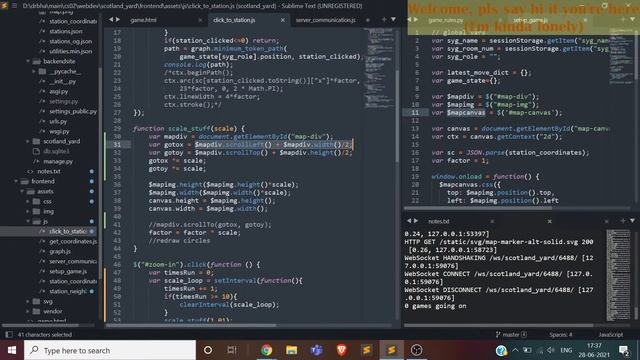Toggle the side bar from the status bar
Screen dimensions: 640x360
[9, 334]
